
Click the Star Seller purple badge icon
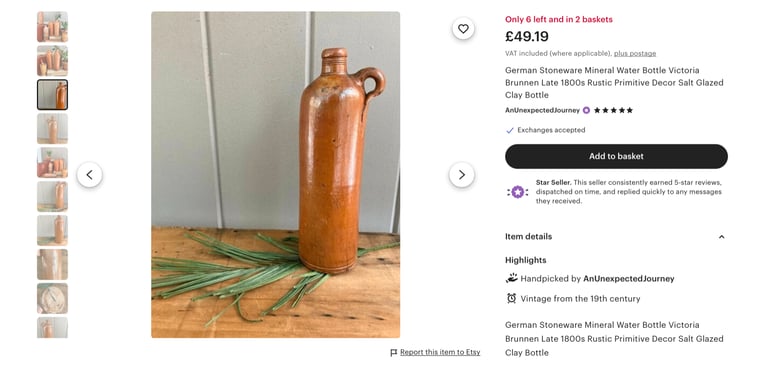(x=518, y=192)
